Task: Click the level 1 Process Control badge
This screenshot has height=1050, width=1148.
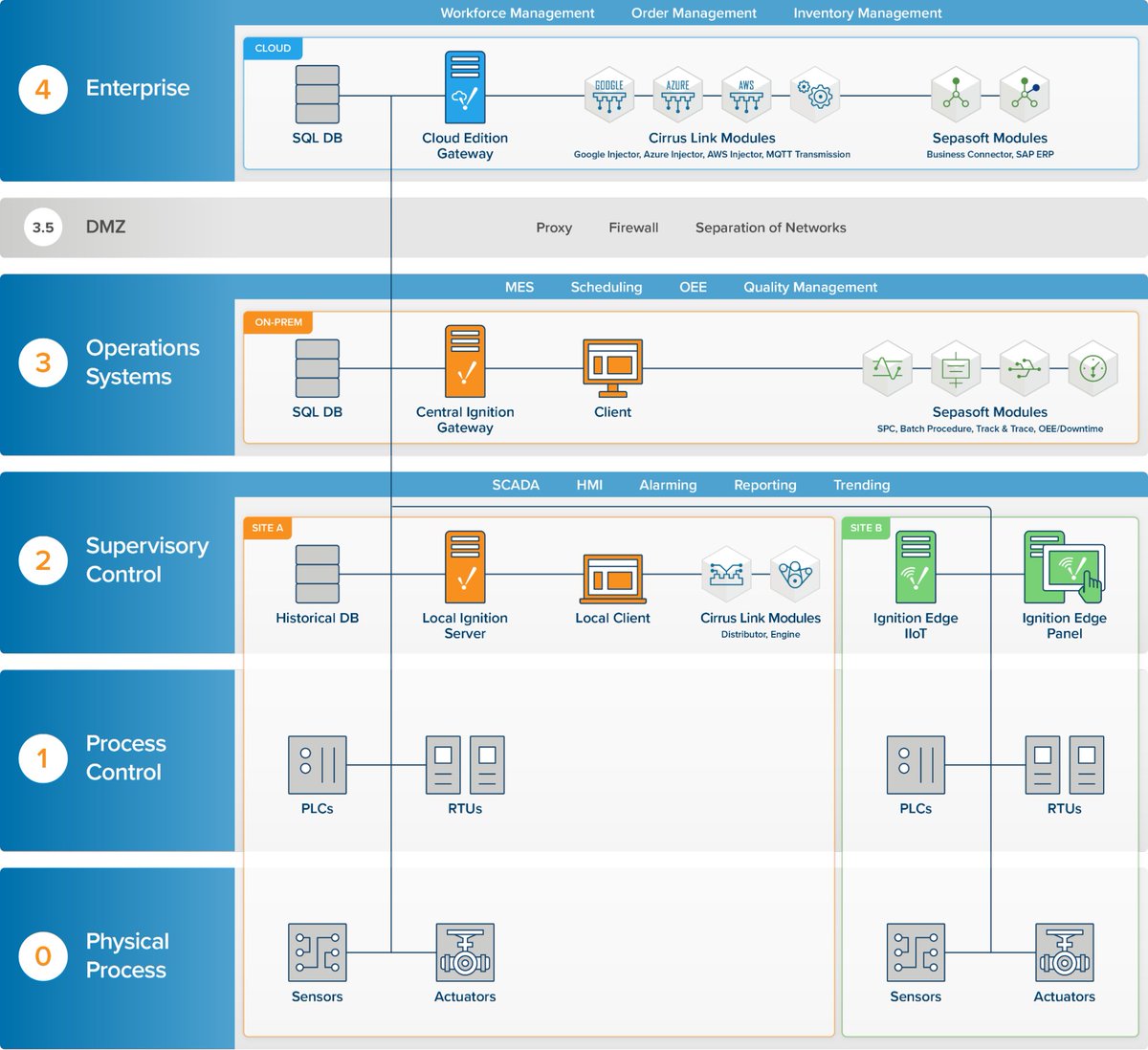Action: (x=43, y=758)
